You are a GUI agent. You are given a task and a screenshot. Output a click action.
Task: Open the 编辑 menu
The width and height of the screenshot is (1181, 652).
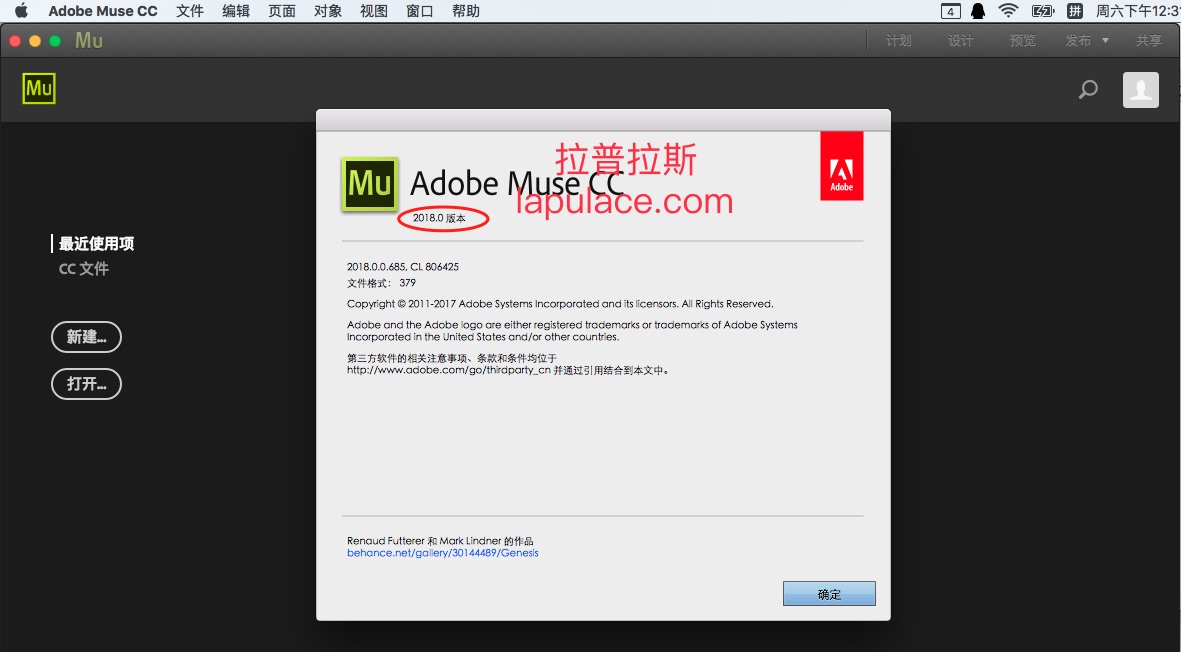click(x=236, y=11)
